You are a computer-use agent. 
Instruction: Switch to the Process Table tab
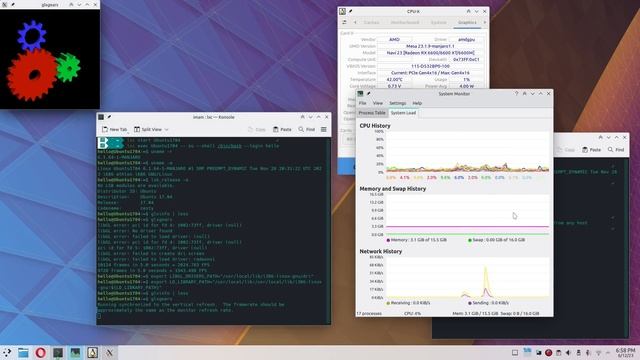(x=372, y=113)
